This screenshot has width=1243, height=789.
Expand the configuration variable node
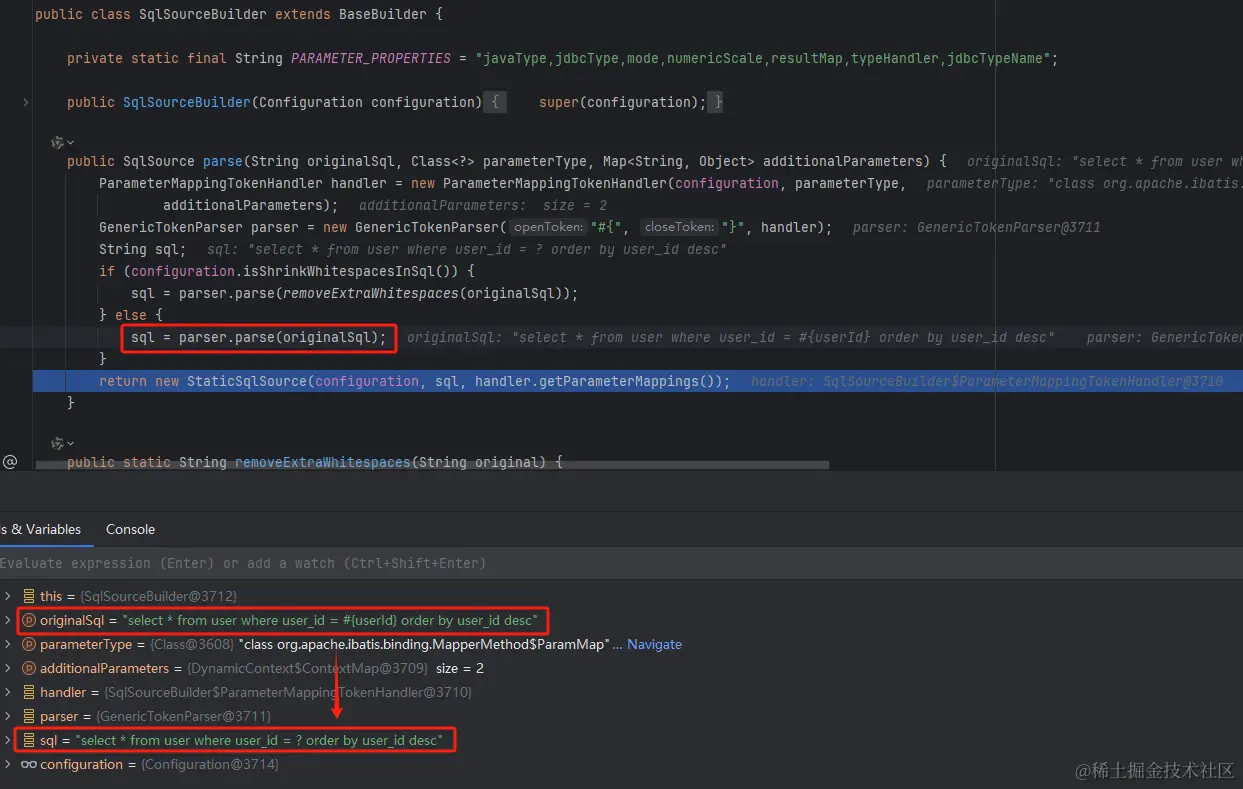pyautogui.click(x=8, y=764)
